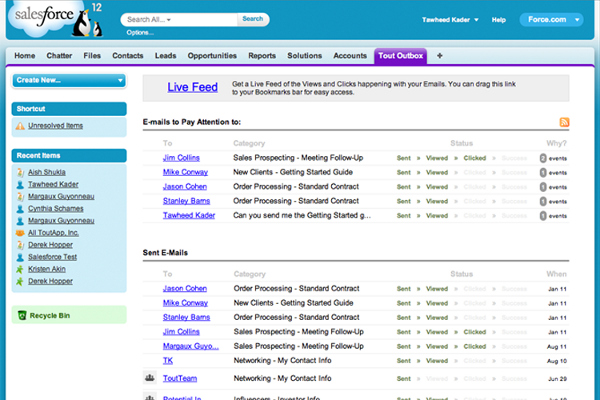Click the events badge in Tawheed Kader email row
This screenshot has height=400, width=600.
coord(543,216)
